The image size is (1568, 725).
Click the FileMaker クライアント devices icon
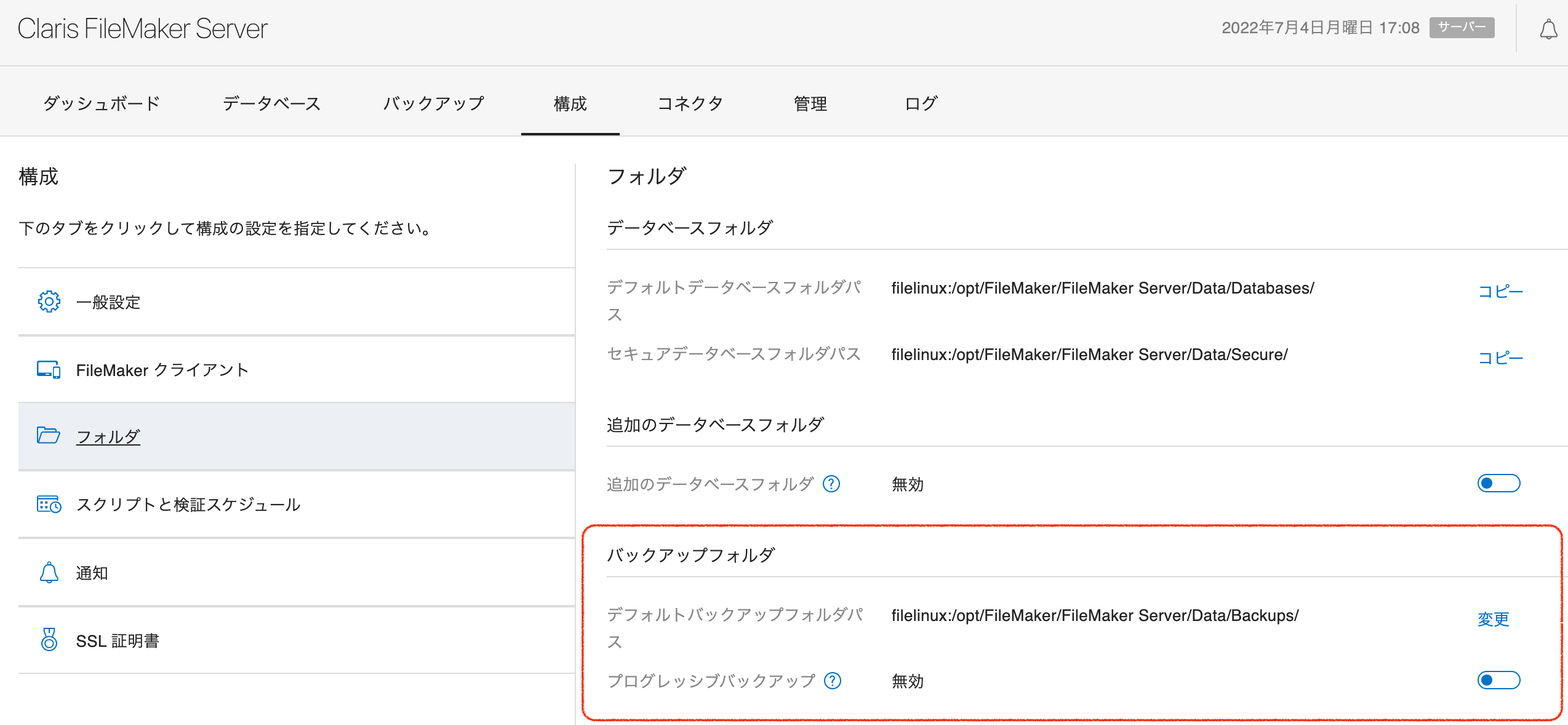tap(49, 369)
